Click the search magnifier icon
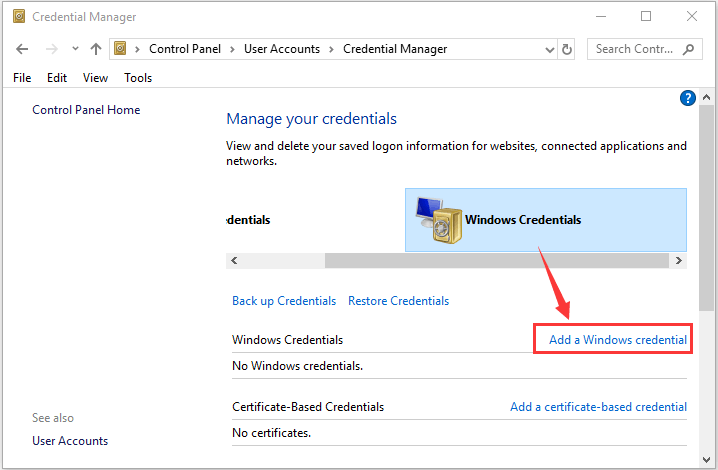This screenshot has height=470, width=718. 688,49
